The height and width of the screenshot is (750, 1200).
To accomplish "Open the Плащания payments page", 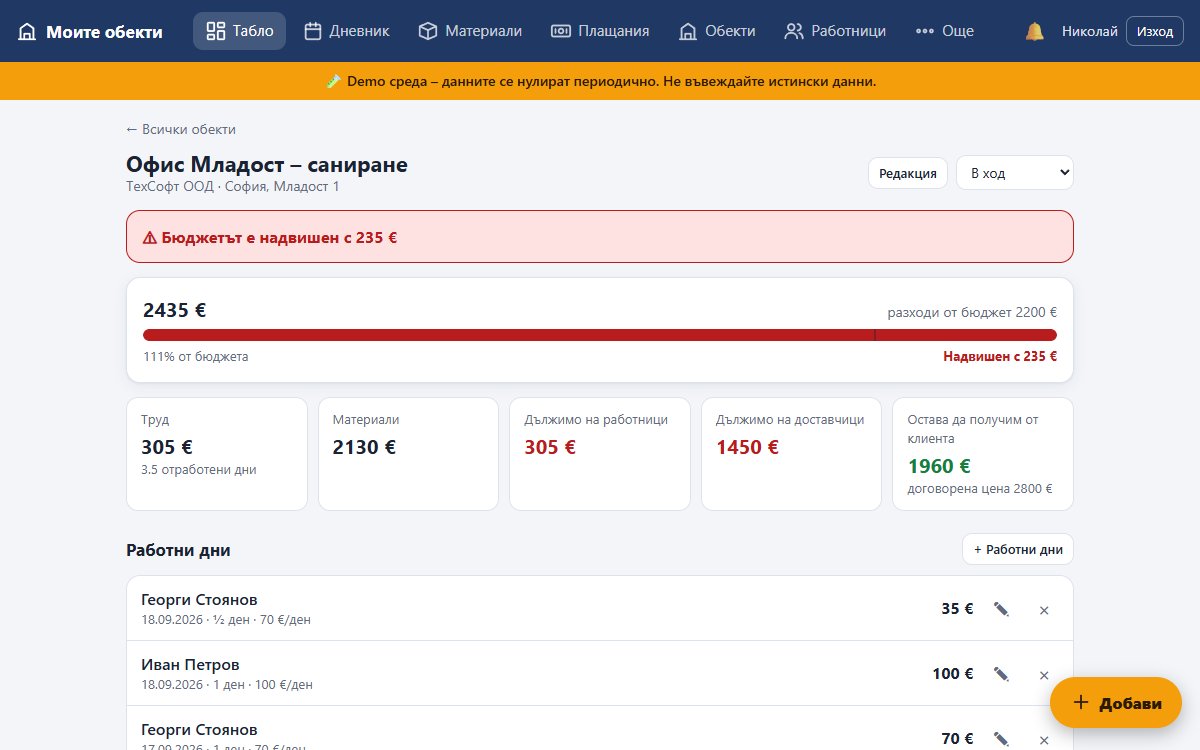I will click(x=600, y=31).
